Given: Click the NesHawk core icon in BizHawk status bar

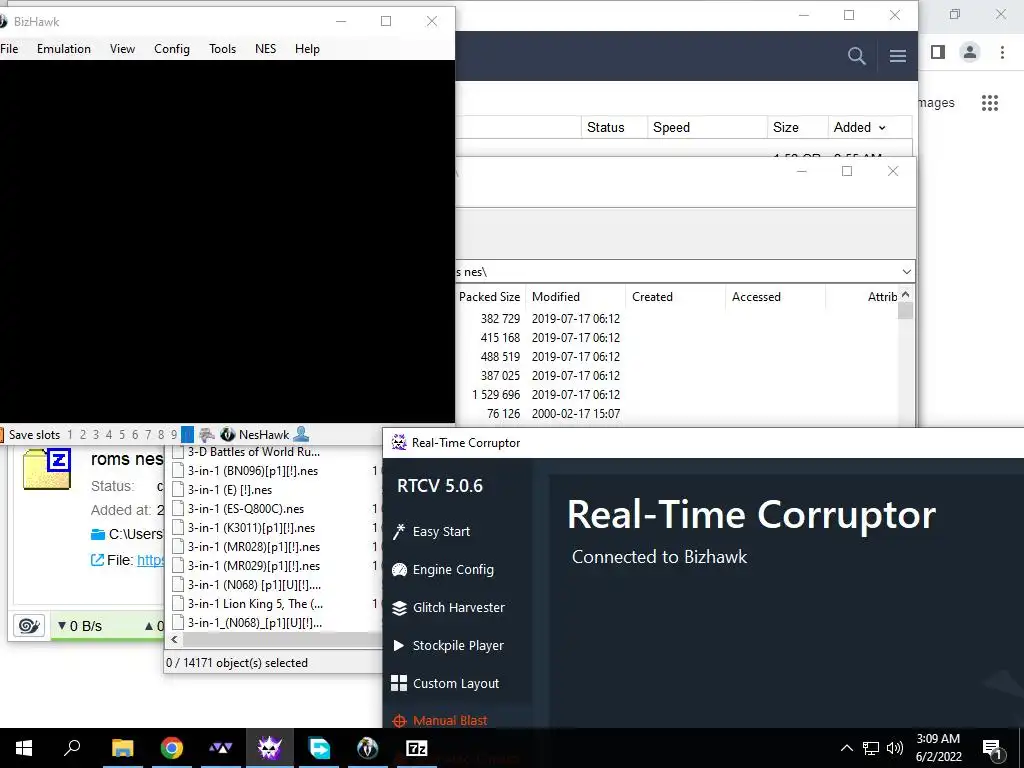Looking at the screenshot, I should [227, 434].
